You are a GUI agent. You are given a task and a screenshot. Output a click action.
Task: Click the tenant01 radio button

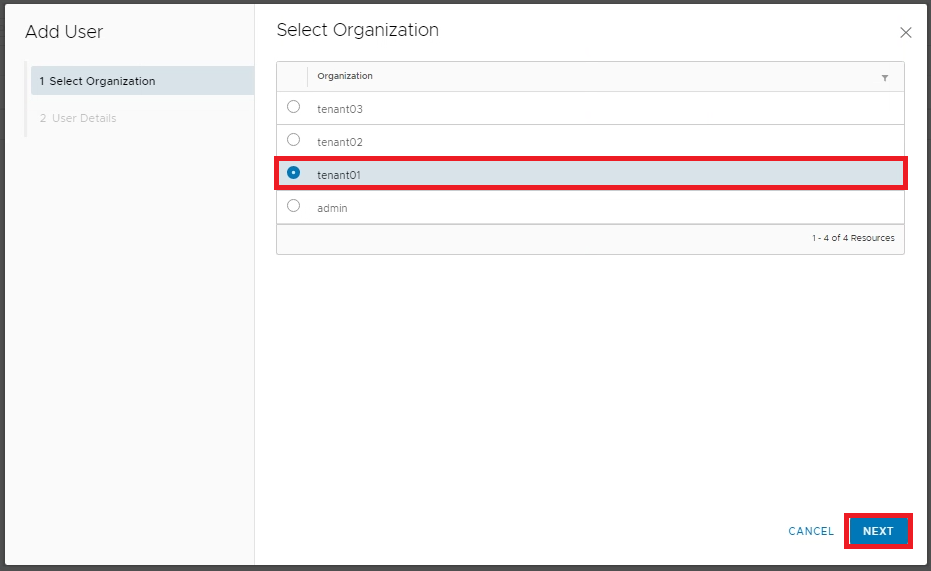coord(293,173)
